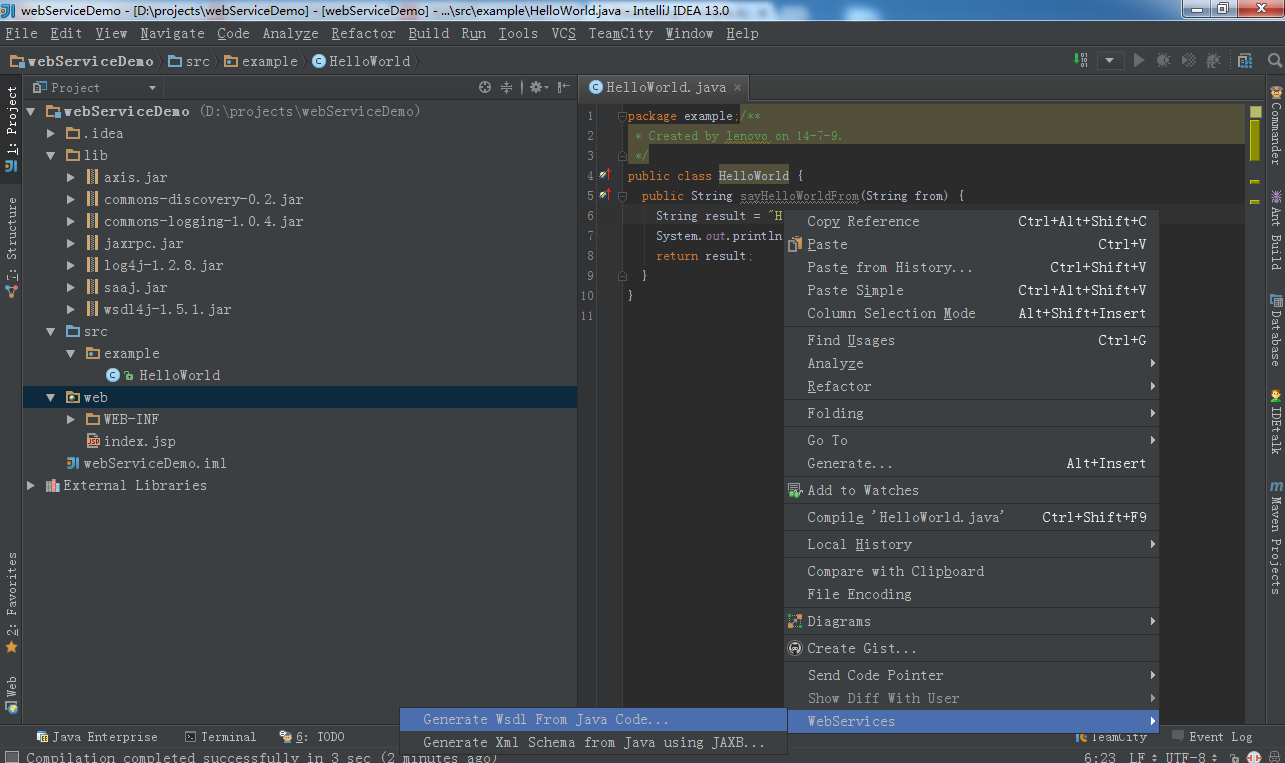Screen dimensions: 1285x763
Task: Open the Terminal tool window
Action: pos(220,737)
